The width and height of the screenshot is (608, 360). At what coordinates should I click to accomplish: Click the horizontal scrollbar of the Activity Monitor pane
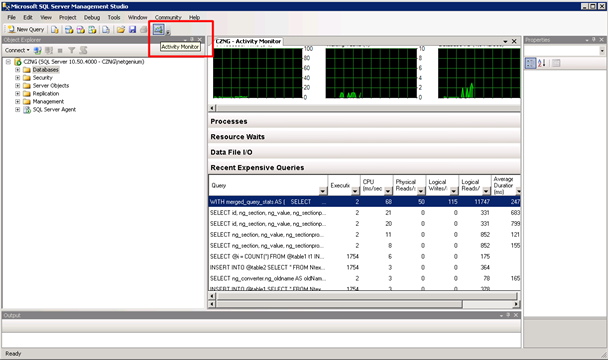coord(364,305)
